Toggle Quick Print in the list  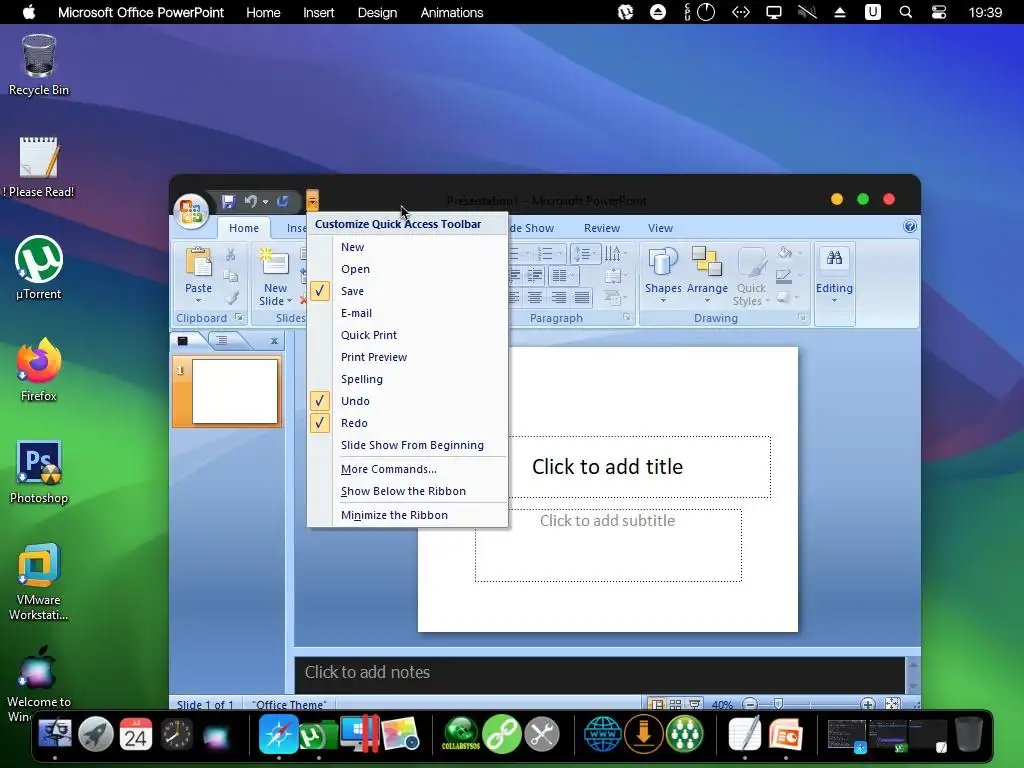point(407,335)
